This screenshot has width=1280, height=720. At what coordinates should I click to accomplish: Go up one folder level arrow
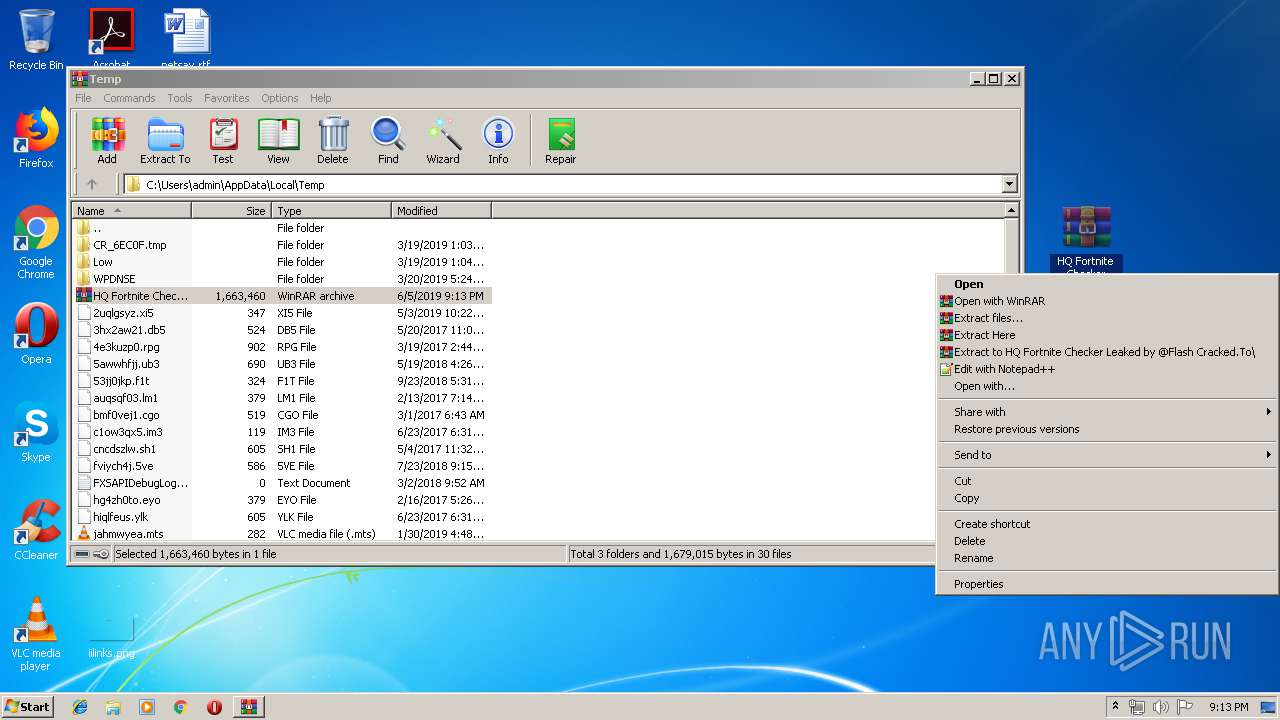[92, 184]
